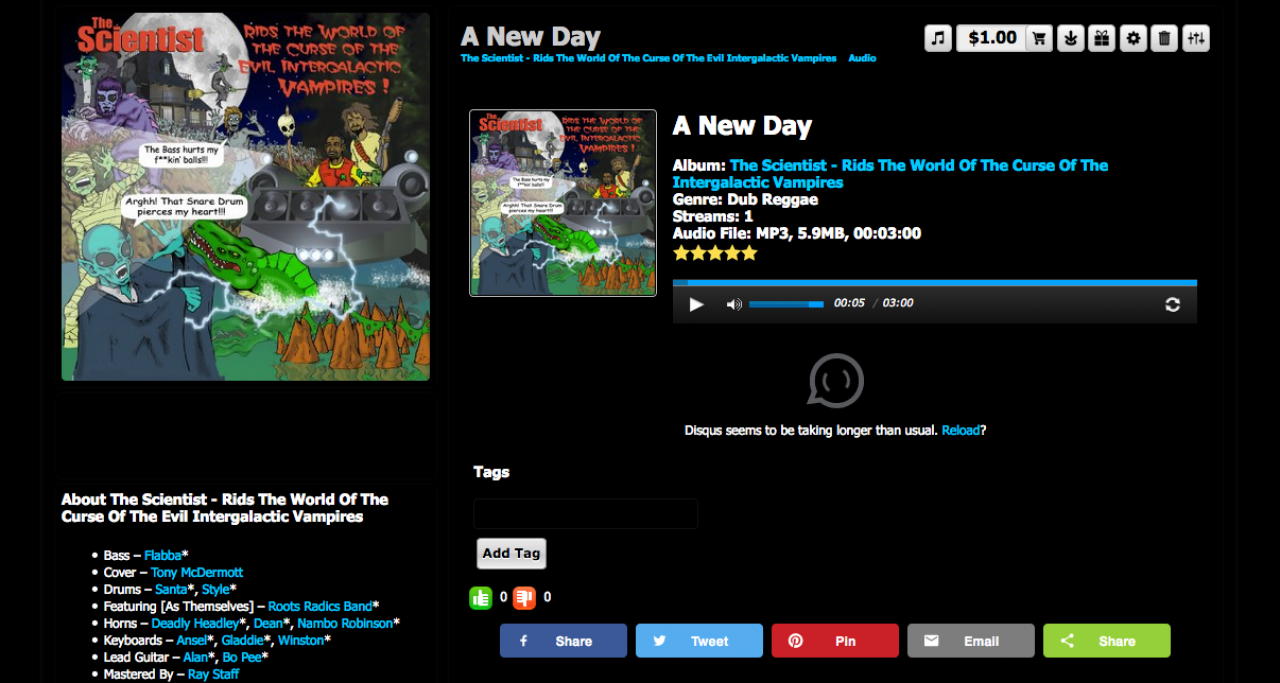The width and height of the screenshot is (1280, 683).
Task: Click the Add Tag button
Action: click(x=511, y=553)
